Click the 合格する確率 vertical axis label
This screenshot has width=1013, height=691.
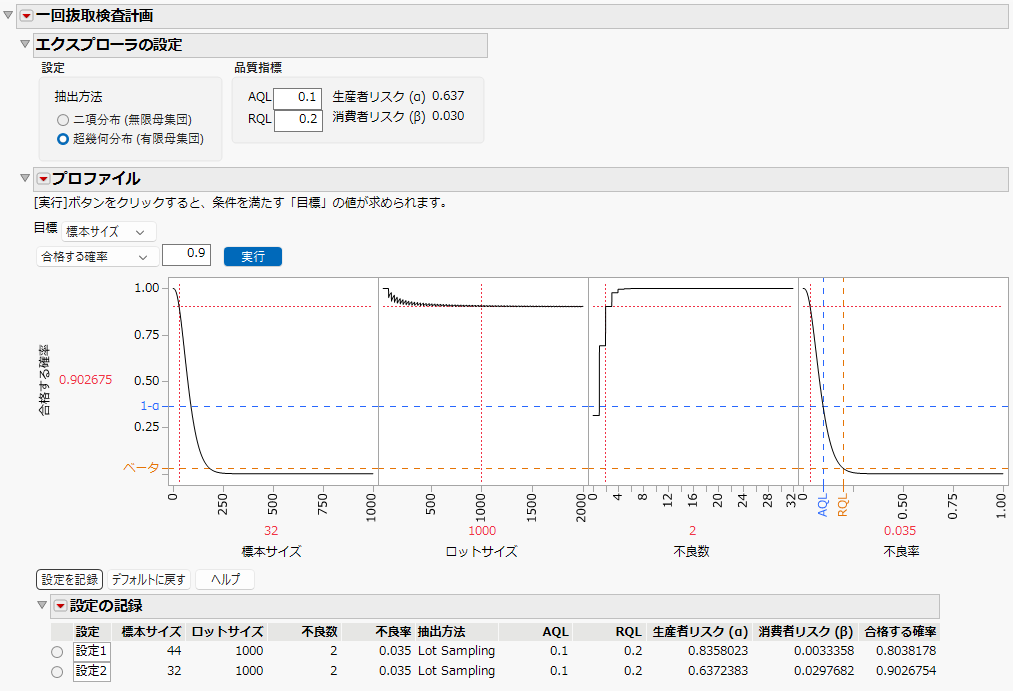pos(45,380)
